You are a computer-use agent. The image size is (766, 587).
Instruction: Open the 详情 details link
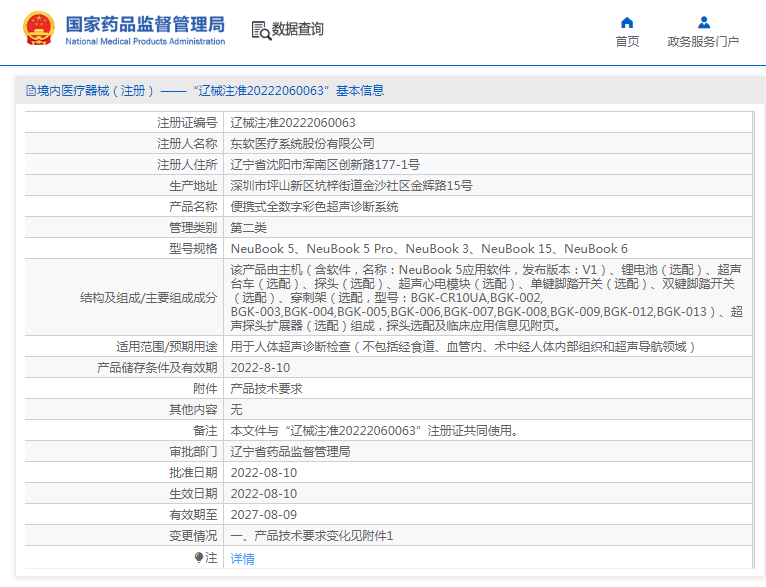tap(242, 558)
